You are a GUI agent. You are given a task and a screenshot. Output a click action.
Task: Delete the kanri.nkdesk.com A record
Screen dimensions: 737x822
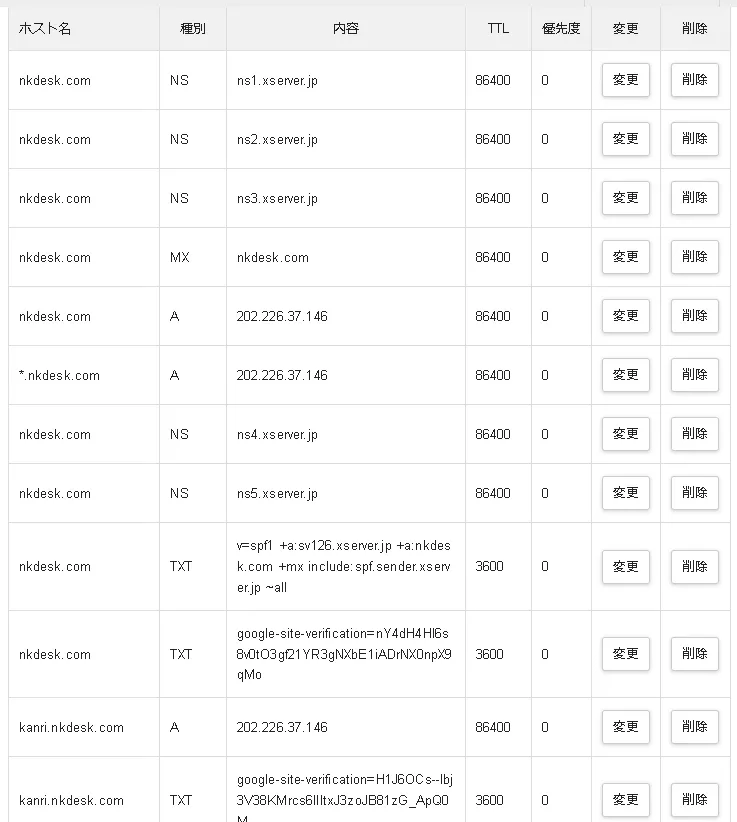pos(694,727)
